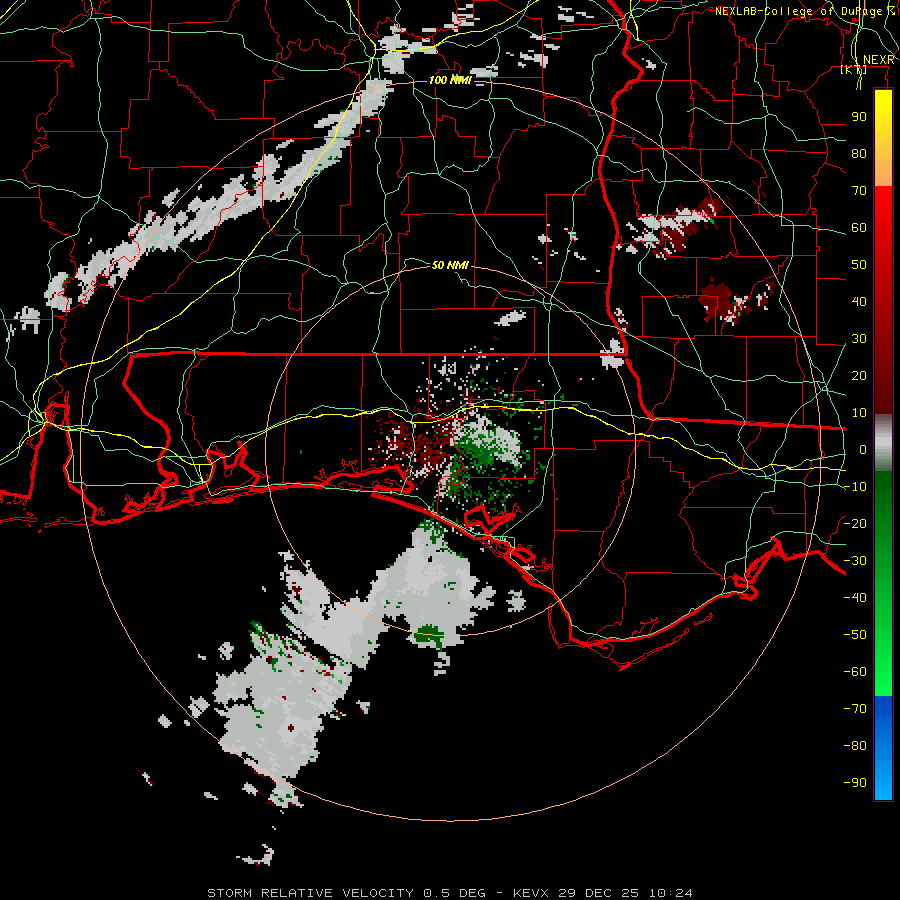Click the 50 value on velocity scale
This screenshot has width=900, height=900.
point(859,265)
